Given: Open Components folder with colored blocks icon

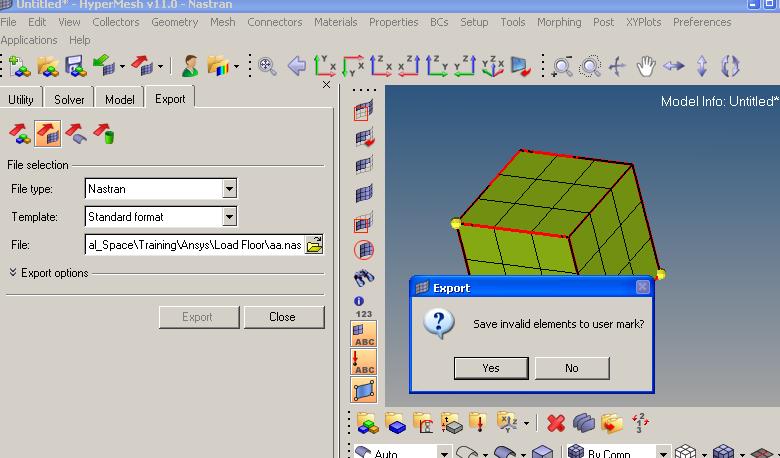Looking at the screenshot, I should 368,423.
